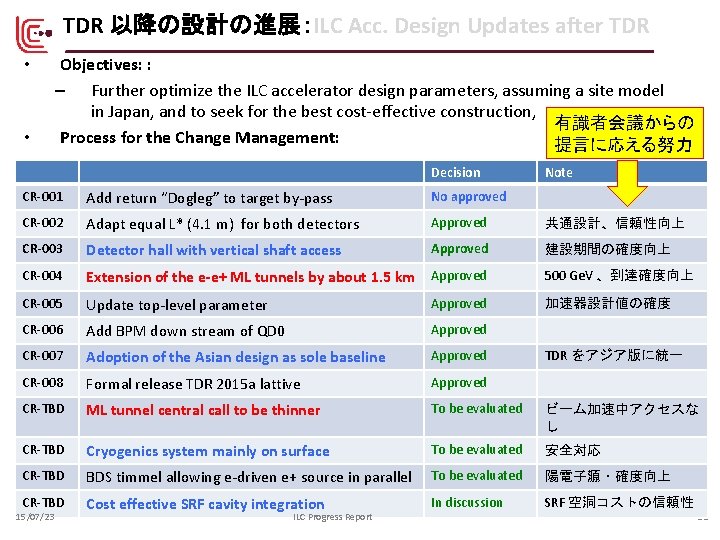Click "Add BPM down stream of QD0"
Image resolution: width=720 pixels, height=540 pixels.
pyautogui.click(x=185, y=331)
